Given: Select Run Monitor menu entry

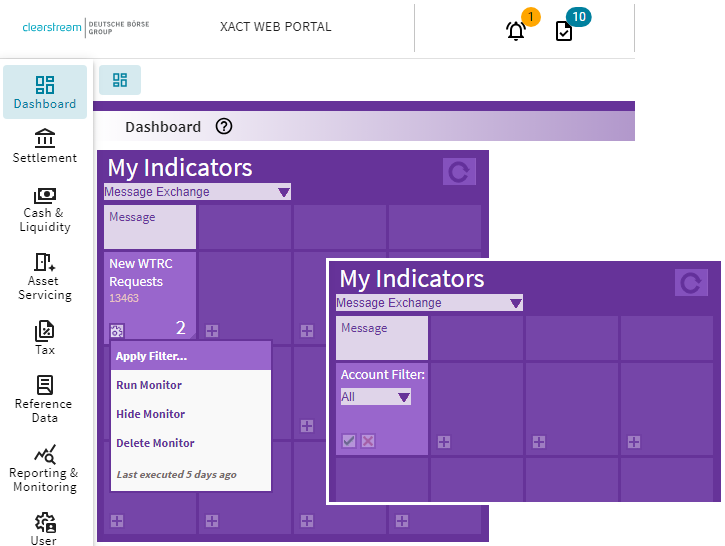Looking at the screenshot, I should [149, 385].
